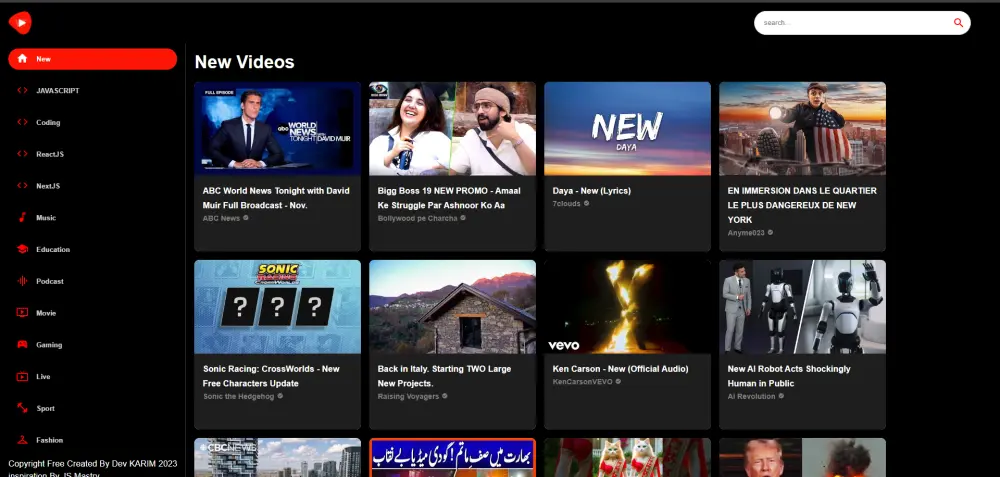Click verified badge next to Anyme023
Screen dimensions: 1000x477
(x=770, y=233)
